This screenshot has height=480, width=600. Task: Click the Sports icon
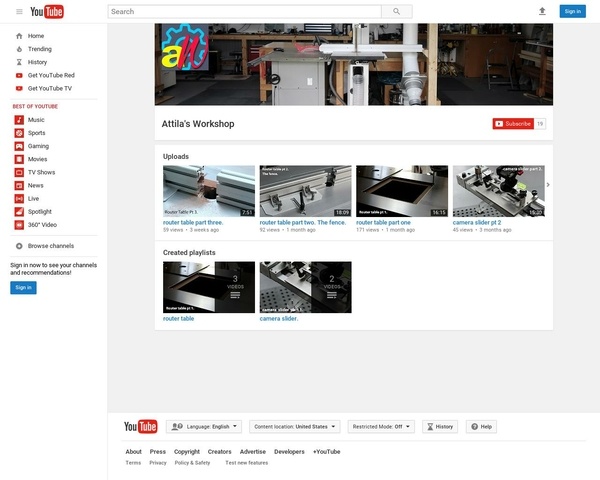coord(19,133)
